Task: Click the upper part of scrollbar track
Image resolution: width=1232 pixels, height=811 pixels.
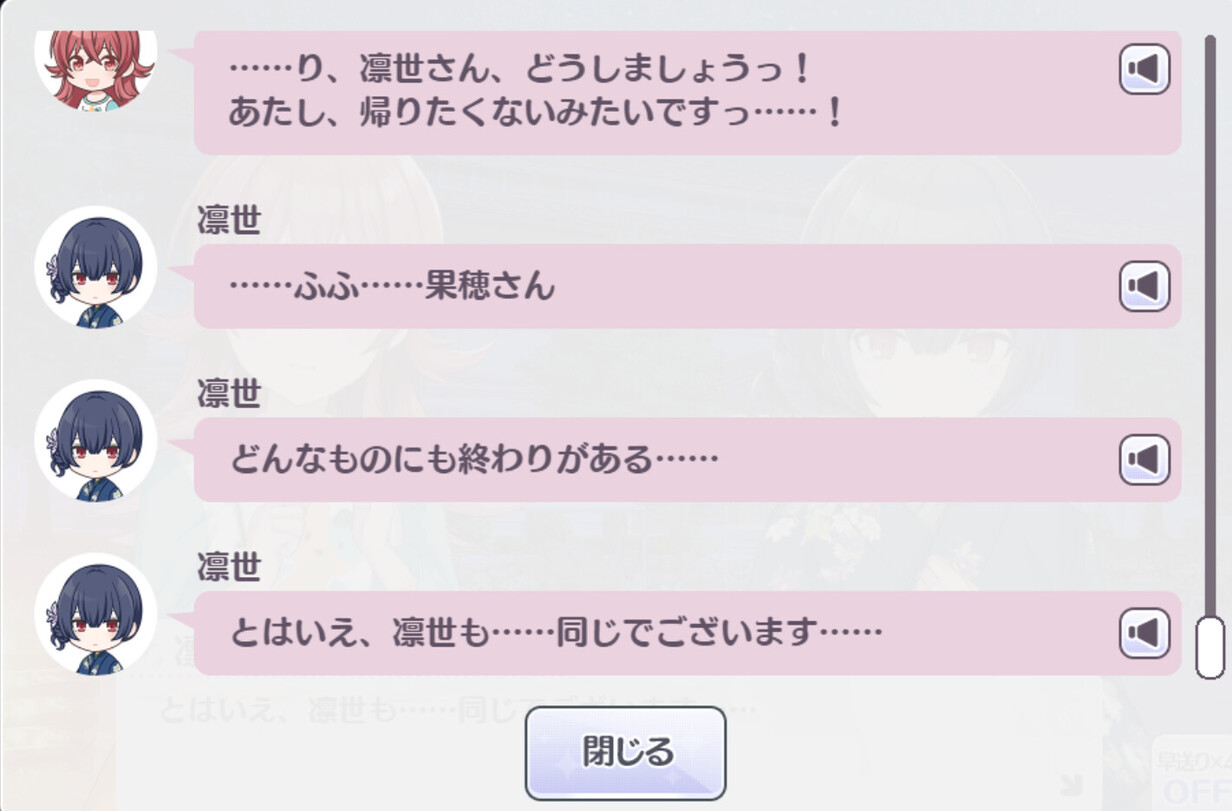Action: pos(1210,200)
